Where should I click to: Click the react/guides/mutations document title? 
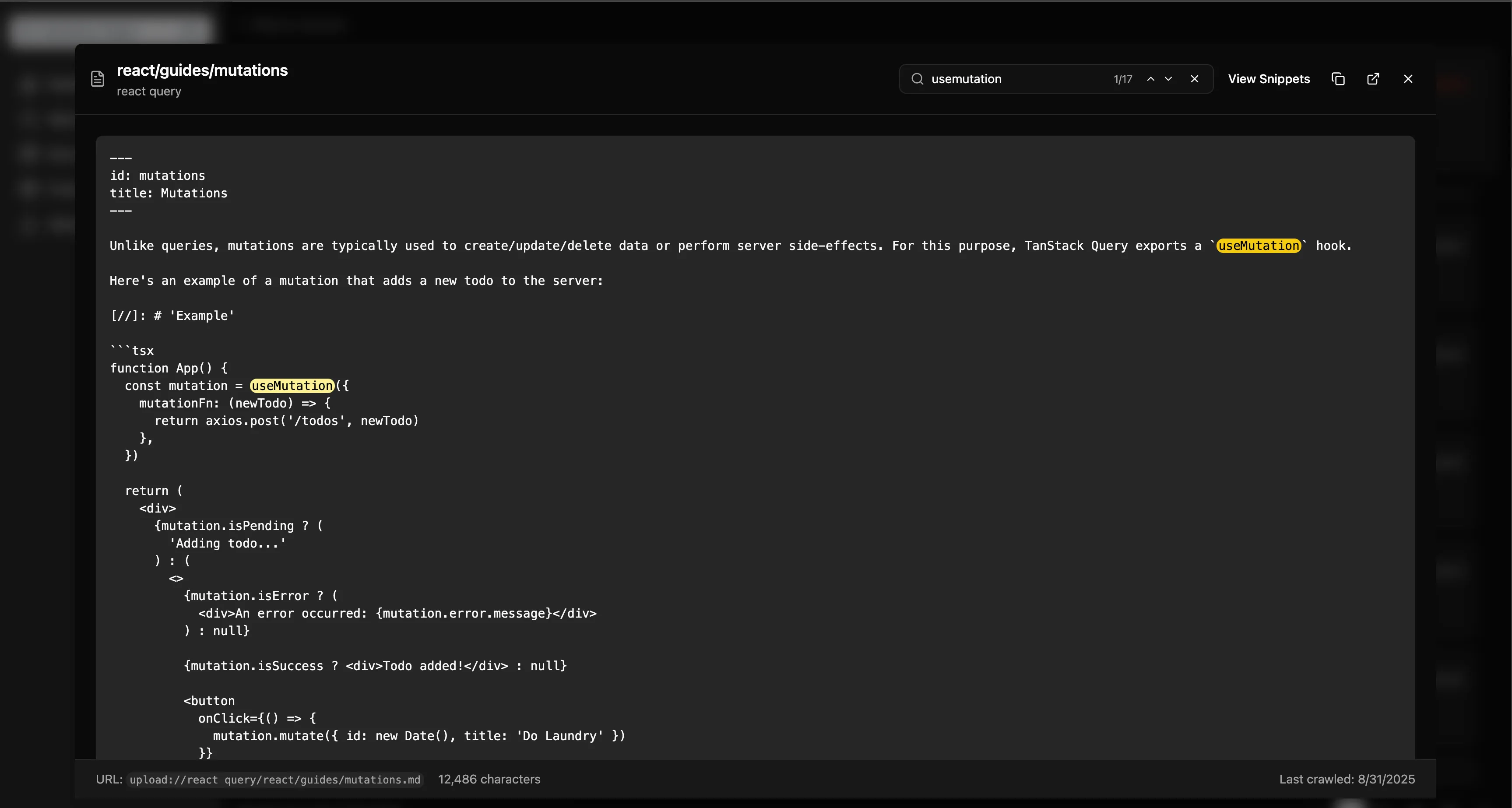click(202, 70)
